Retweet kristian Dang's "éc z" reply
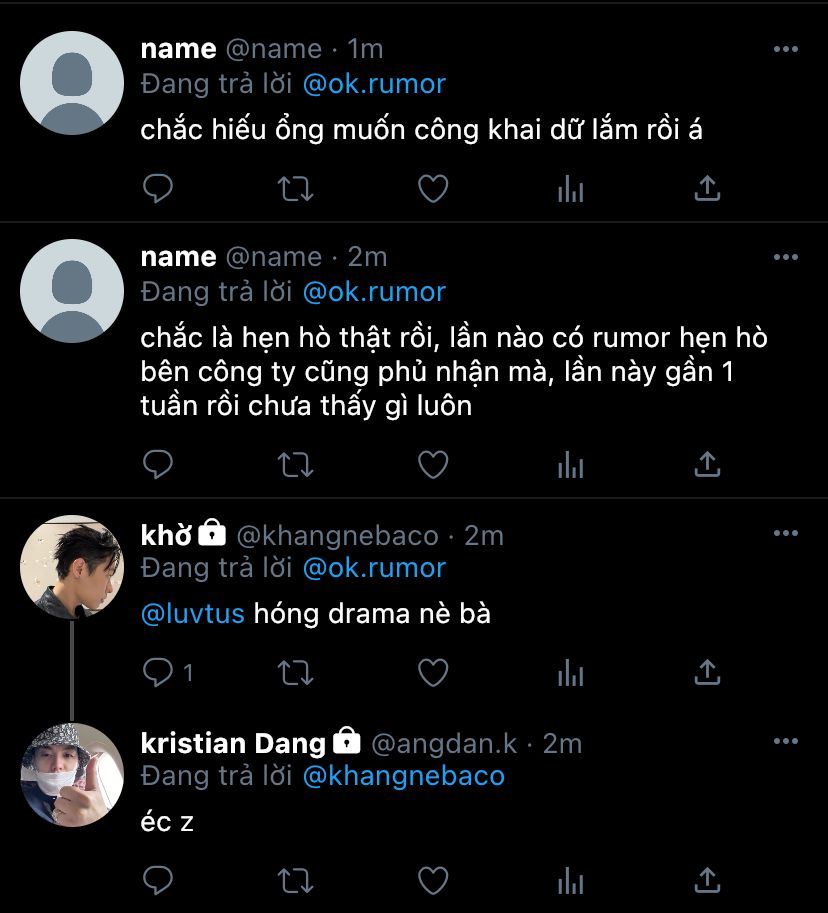828x913 pixels. [x=295, y=880]
